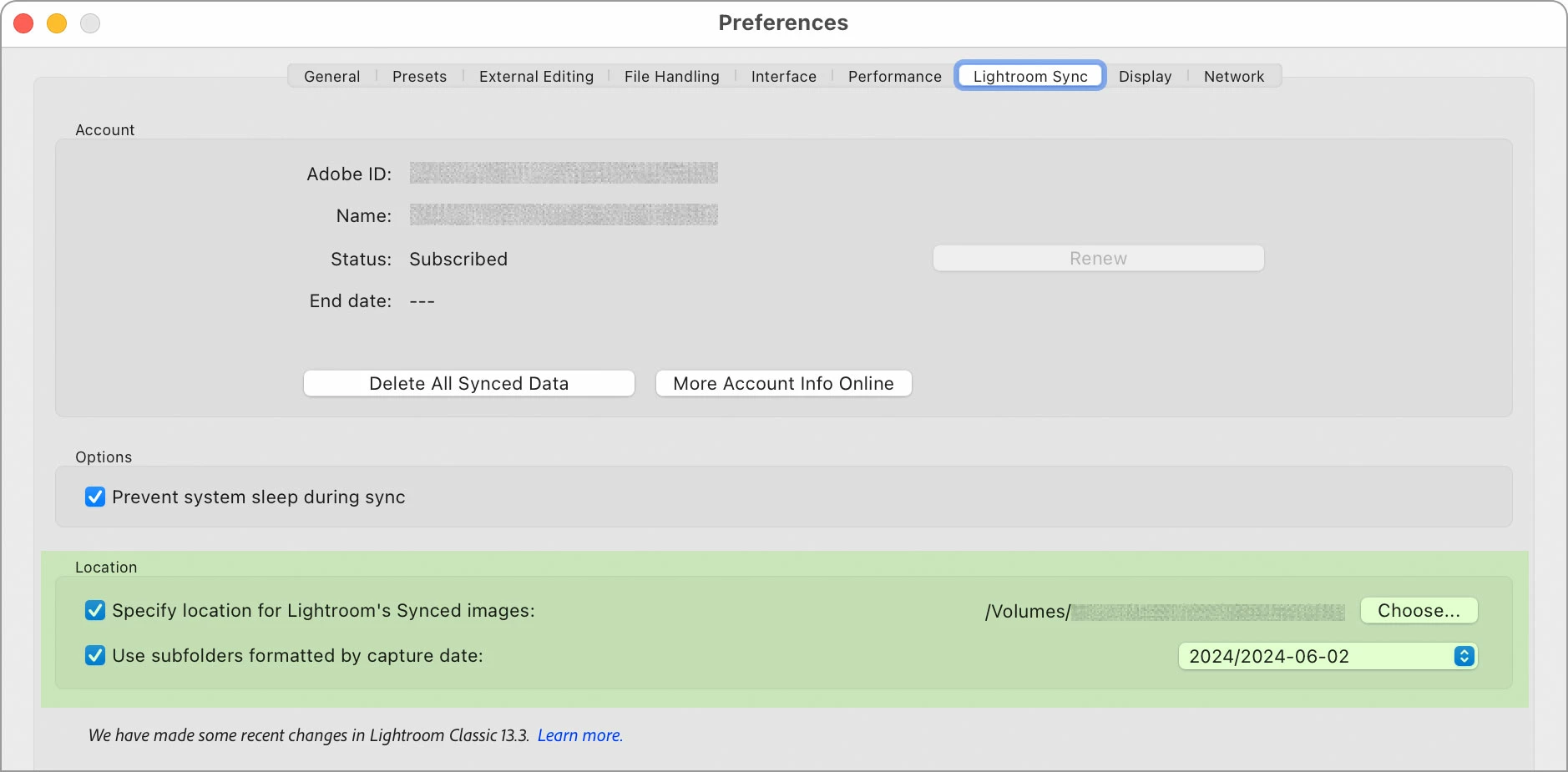Image resolution: width=1568 pixels, height=772 pixels.
Task: Click the blurred Name value
Action: tap(564, 214)
